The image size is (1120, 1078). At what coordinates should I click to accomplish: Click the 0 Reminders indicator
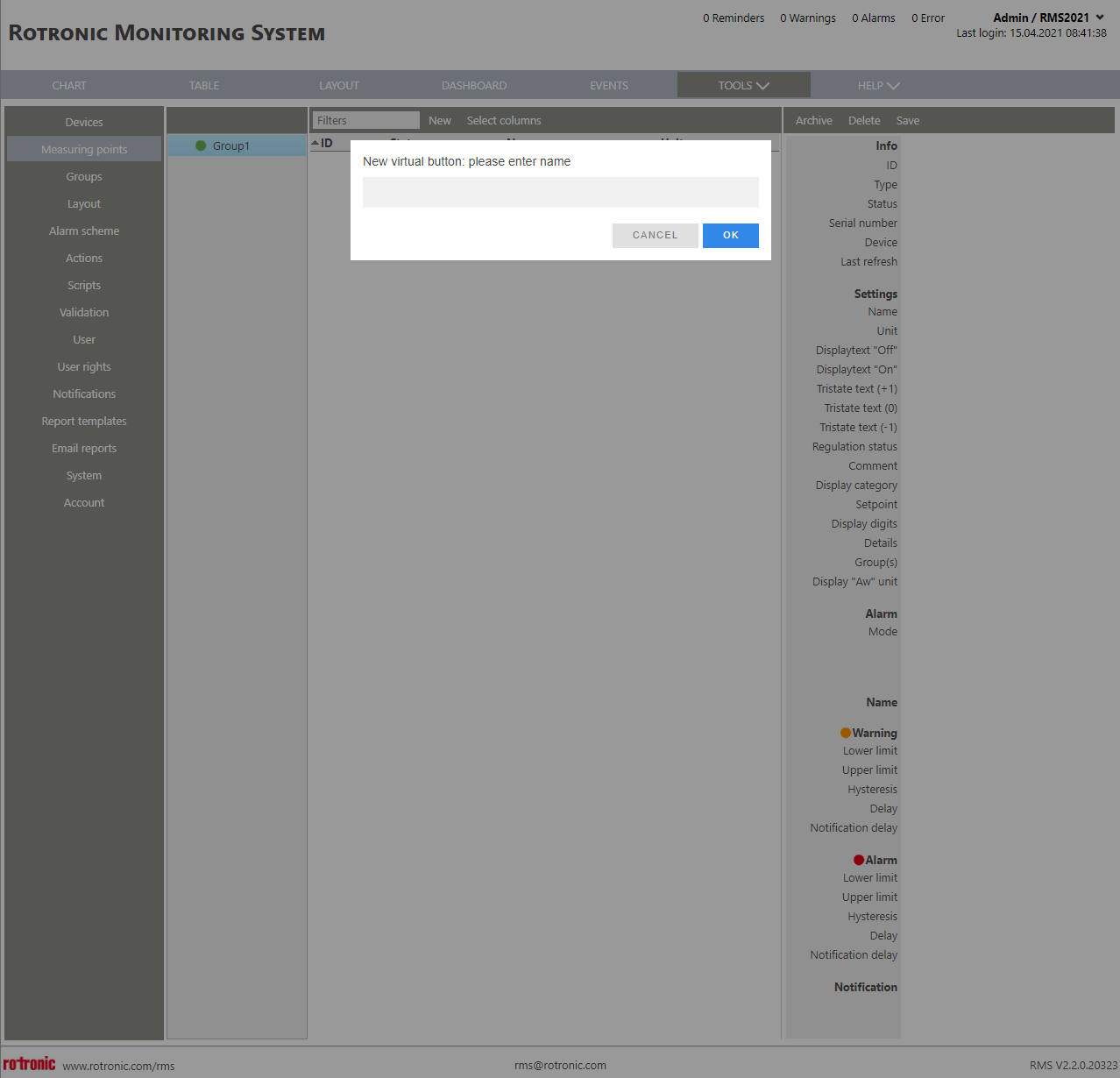click(x=734, y=18)
